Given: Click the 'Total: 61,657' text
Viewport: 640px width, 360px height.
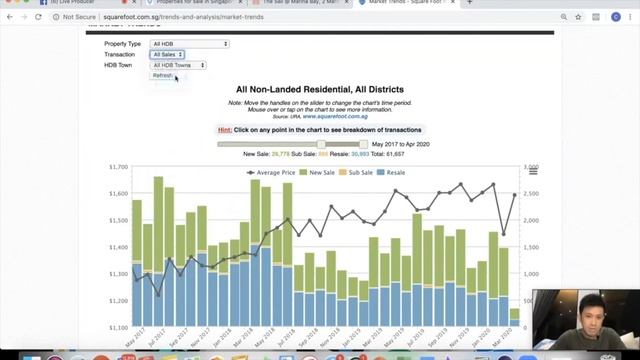Looking at the screenshot, I should (387, 154).
